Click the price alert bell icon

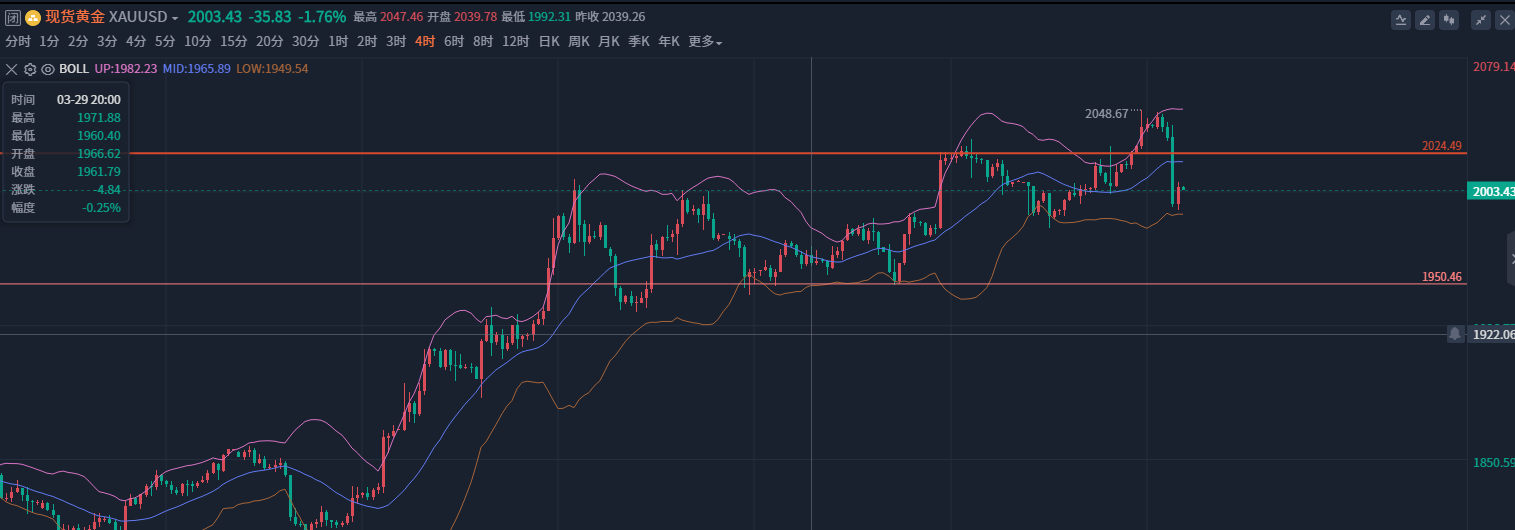[x=1455, y=334]
